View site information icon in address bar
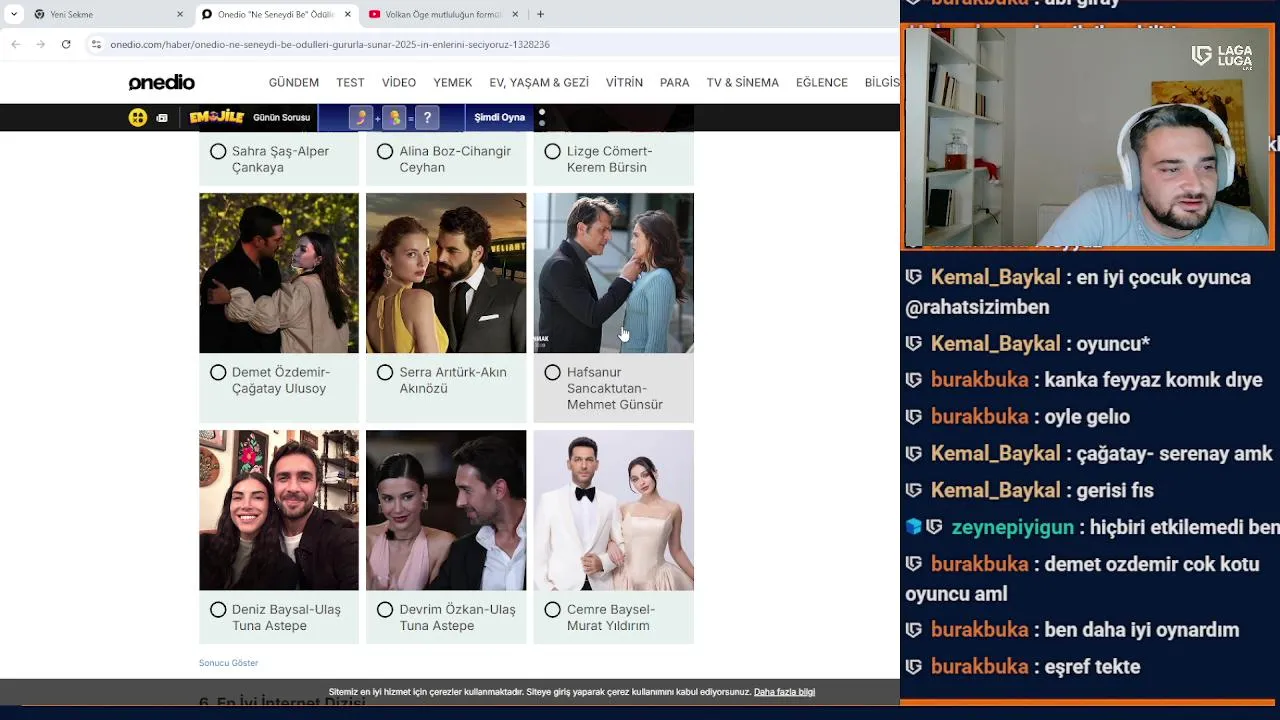The image size is (1280, 720). (96, 44)
